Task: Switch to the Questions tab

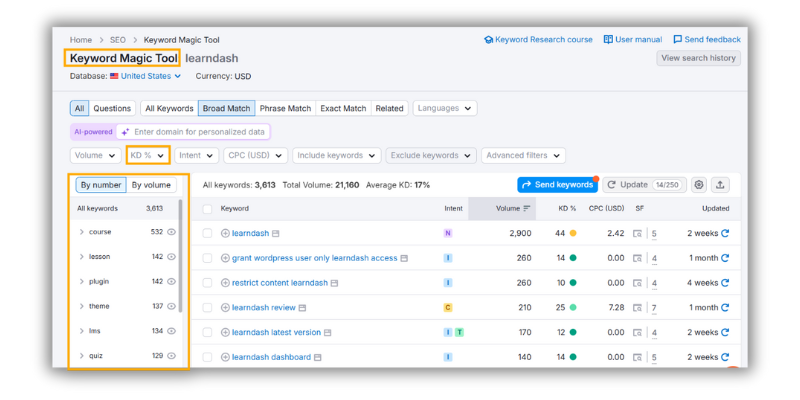Action: tap(112, 108)
